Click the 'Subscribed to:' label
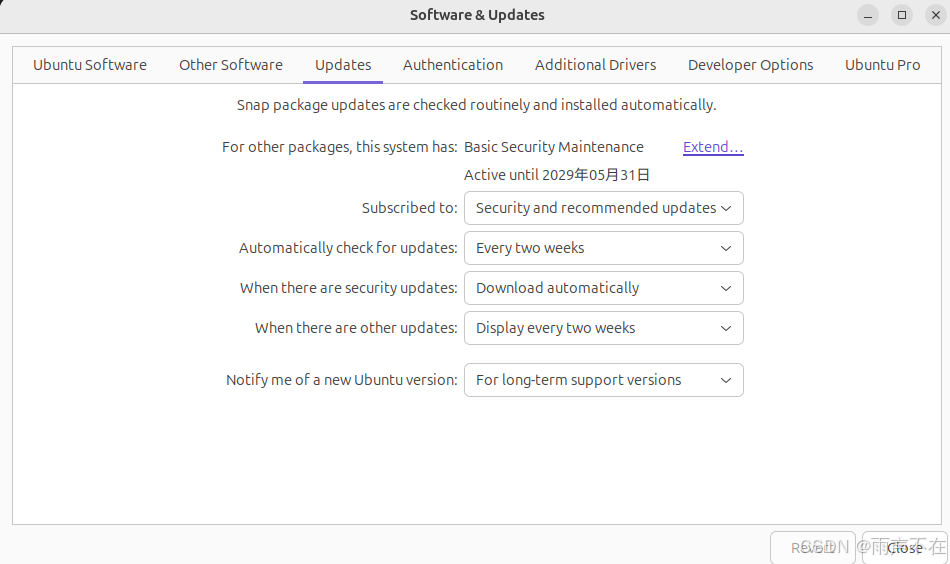Screen dimensions: 950x564 coord(410,208)
